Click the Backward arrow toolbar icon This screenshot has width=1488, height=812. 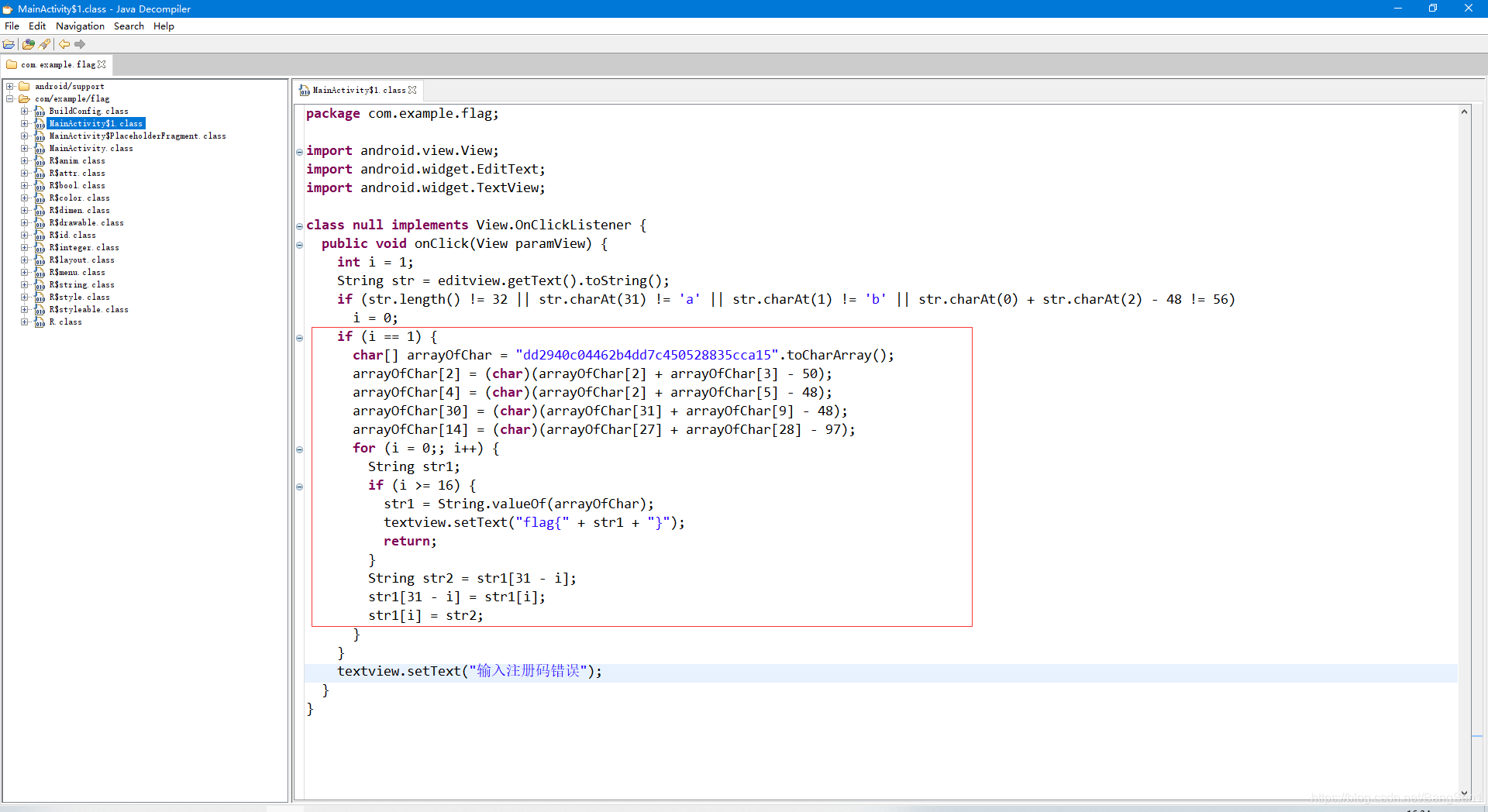(x=64, y=44)
